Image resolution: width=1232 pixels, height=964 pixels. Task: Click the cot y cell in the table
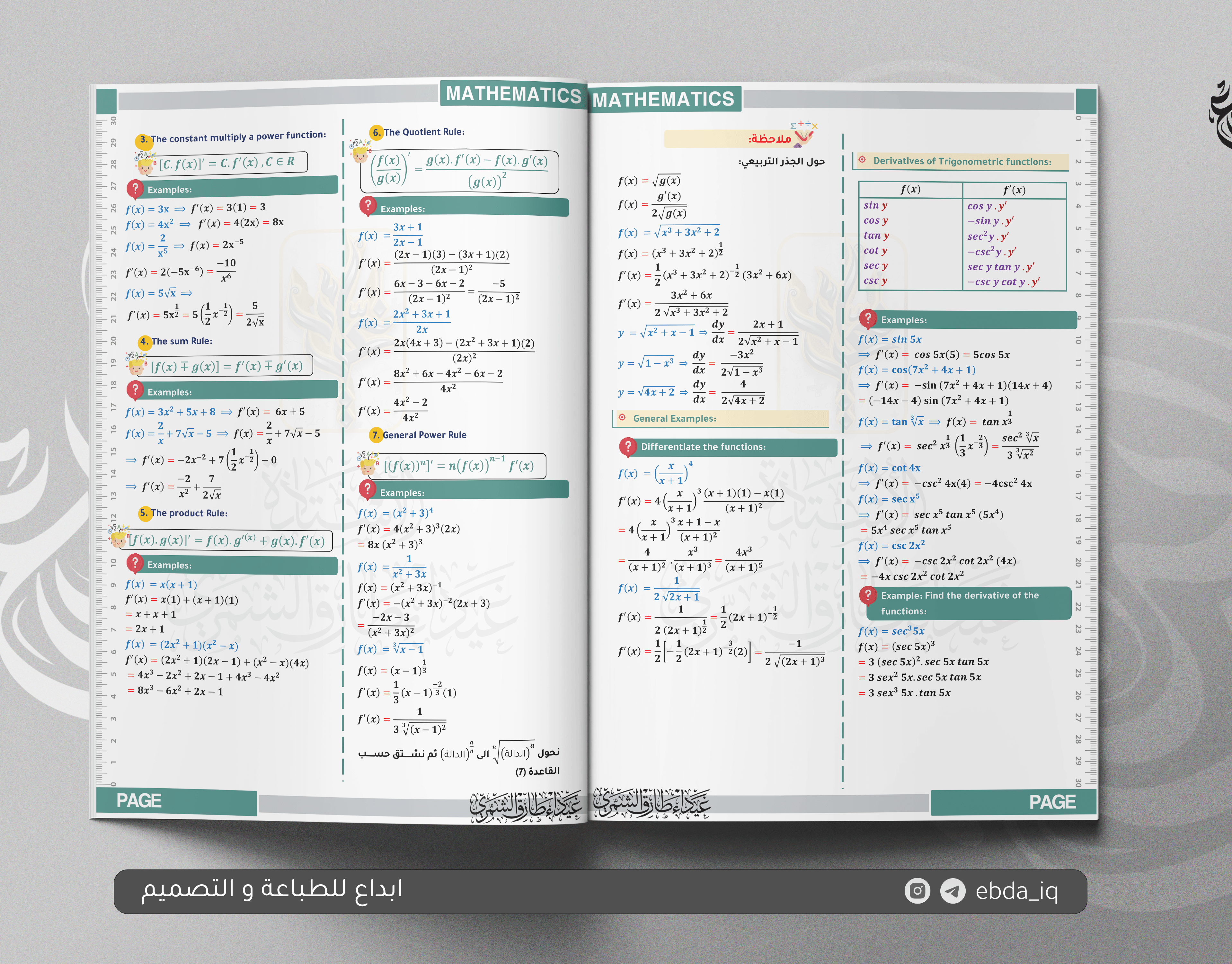point(875,251)
